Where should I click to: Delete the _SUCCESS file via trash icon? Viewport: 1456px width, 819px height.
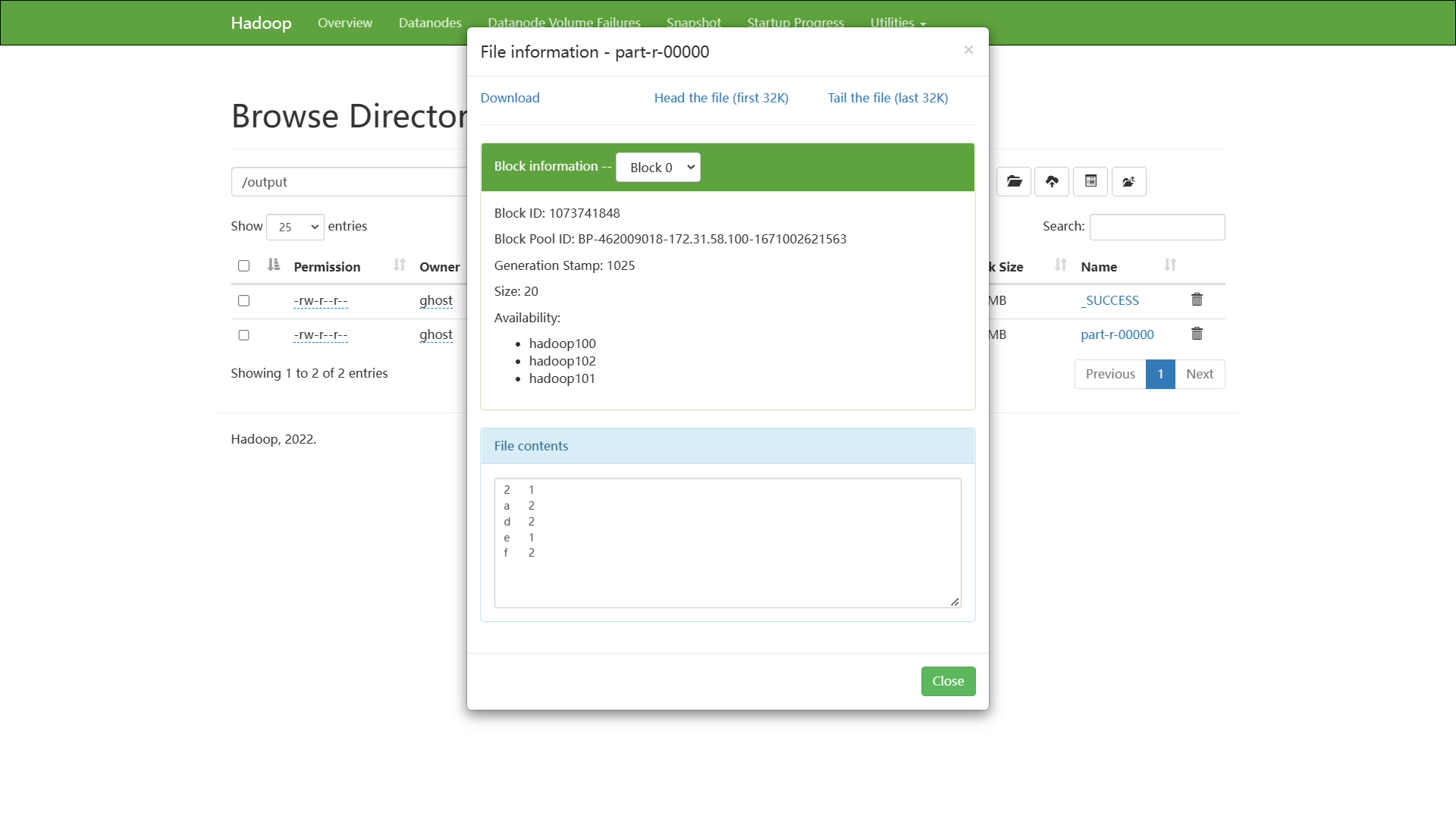1197,300
